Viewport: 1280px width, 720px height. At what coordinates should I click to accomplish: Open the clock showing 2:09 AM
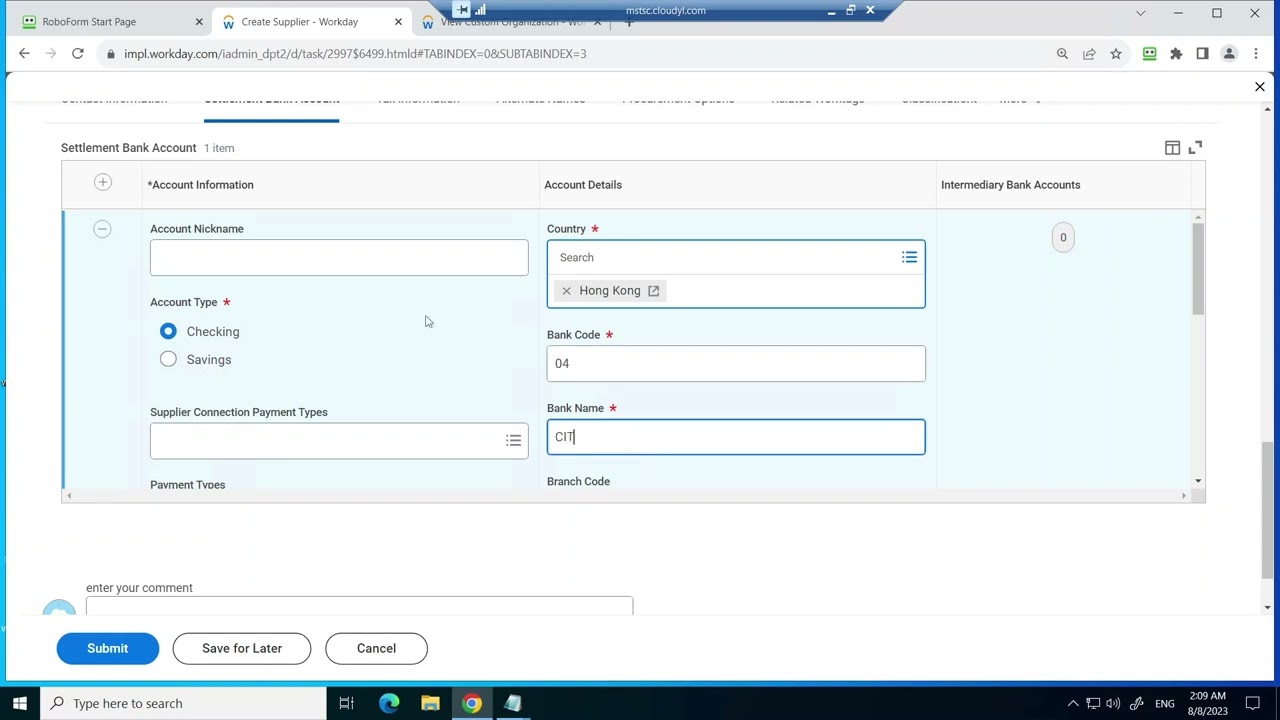click(1208, 703)
